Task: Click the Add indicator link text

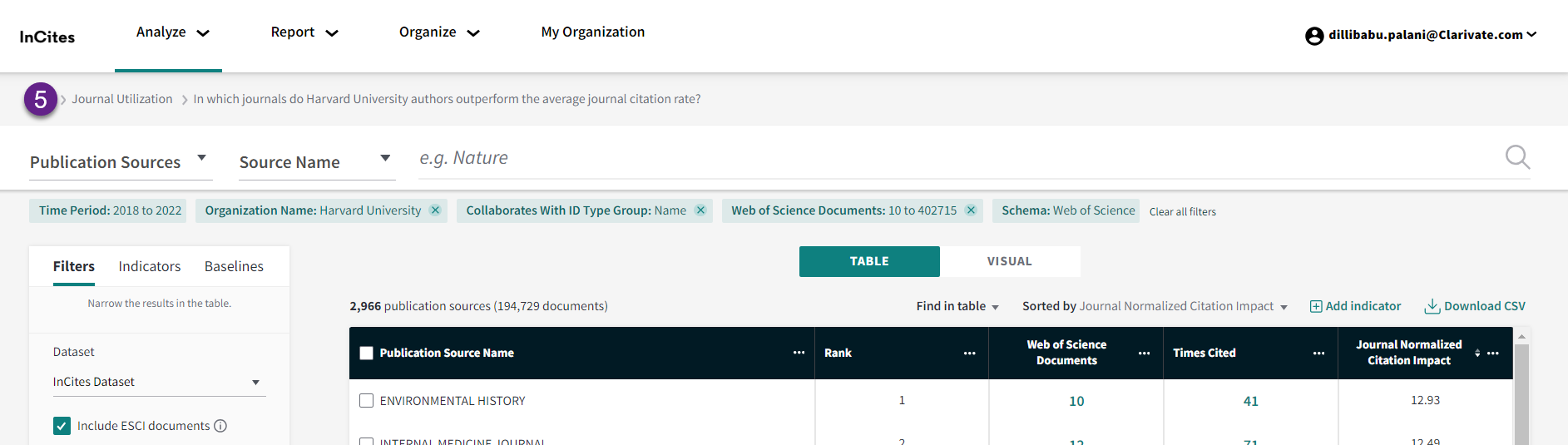Action: [x=1363, y=306]
